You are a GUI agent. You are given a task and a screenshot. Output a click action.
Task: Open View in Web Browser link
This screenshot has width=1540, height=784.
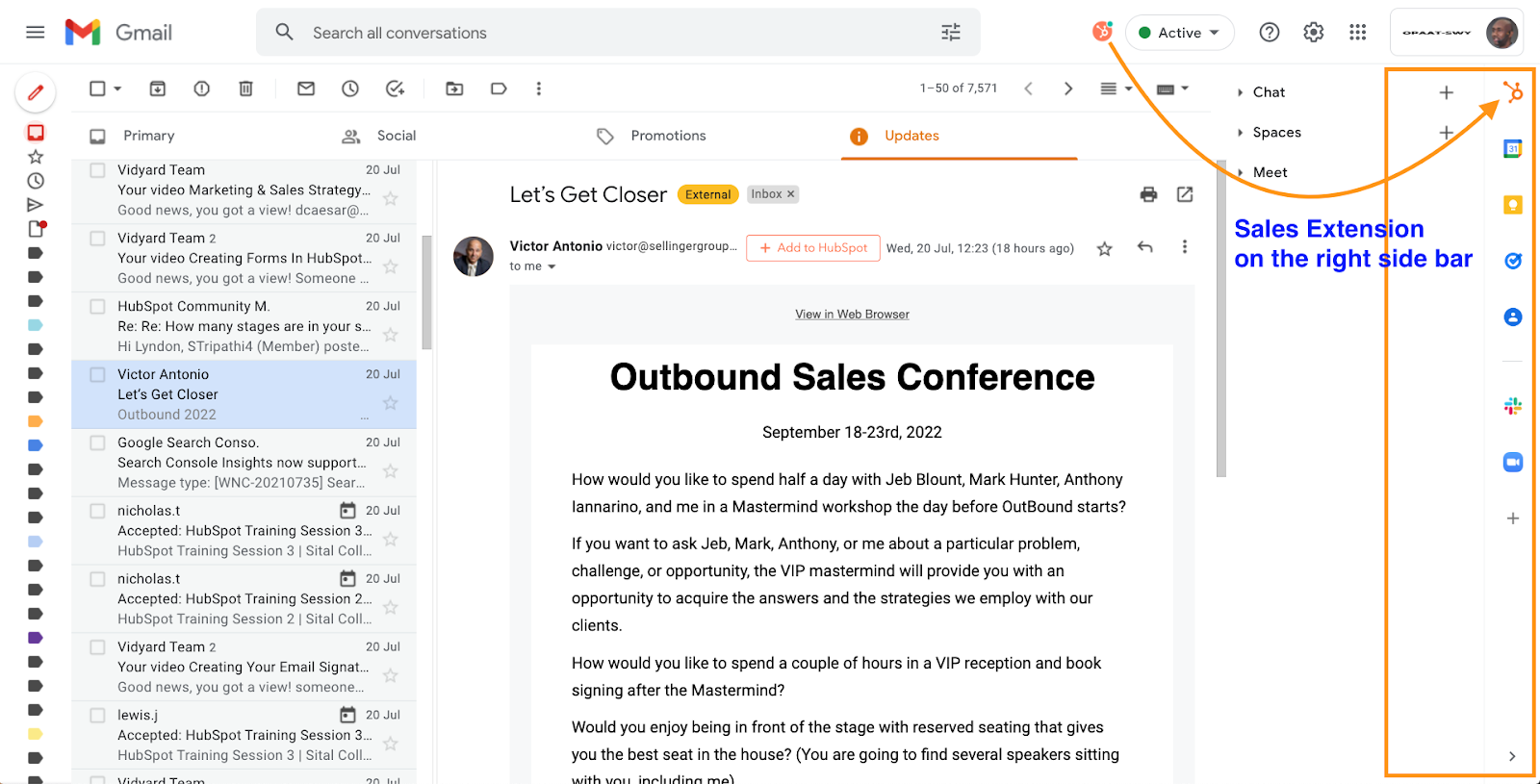(x=852, y=315)
